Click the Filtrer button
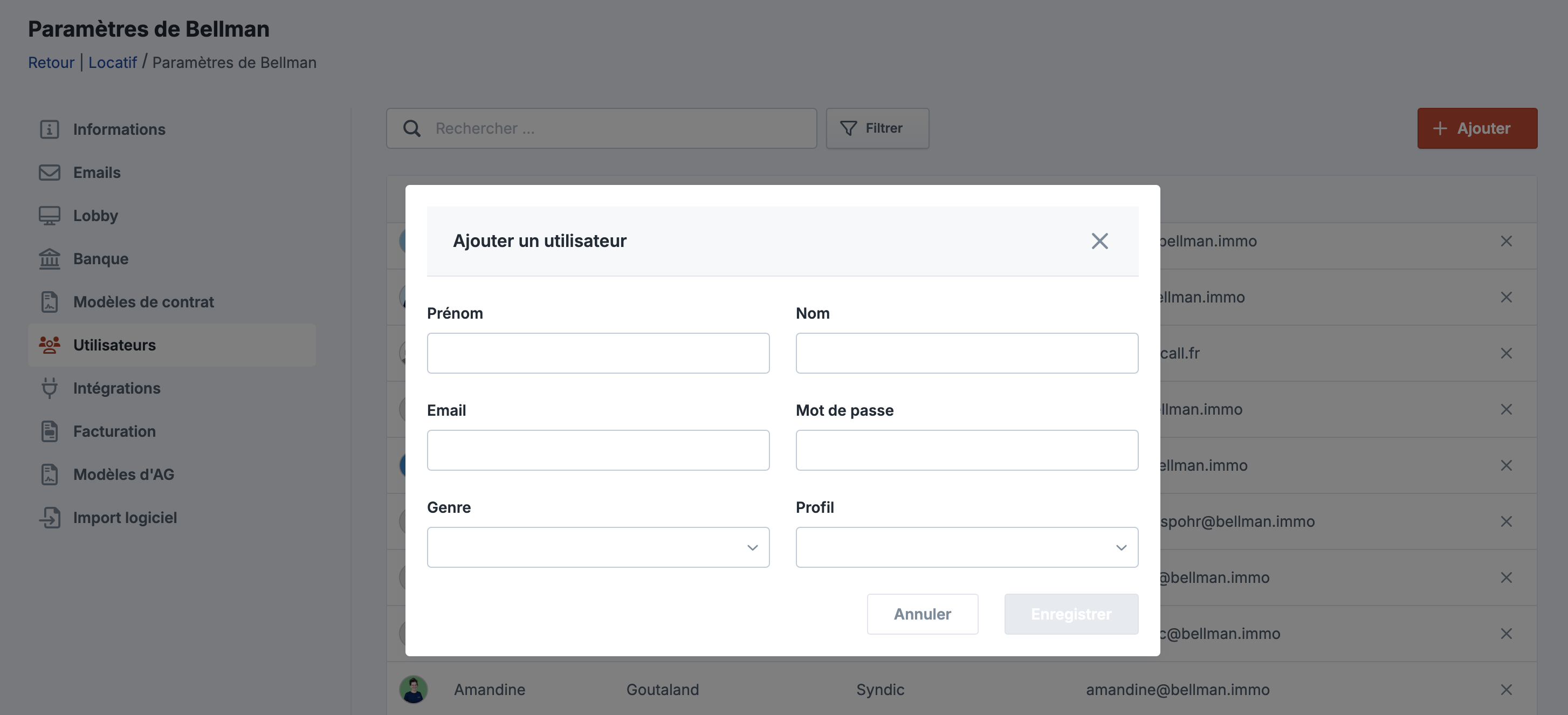 [877, 128]
